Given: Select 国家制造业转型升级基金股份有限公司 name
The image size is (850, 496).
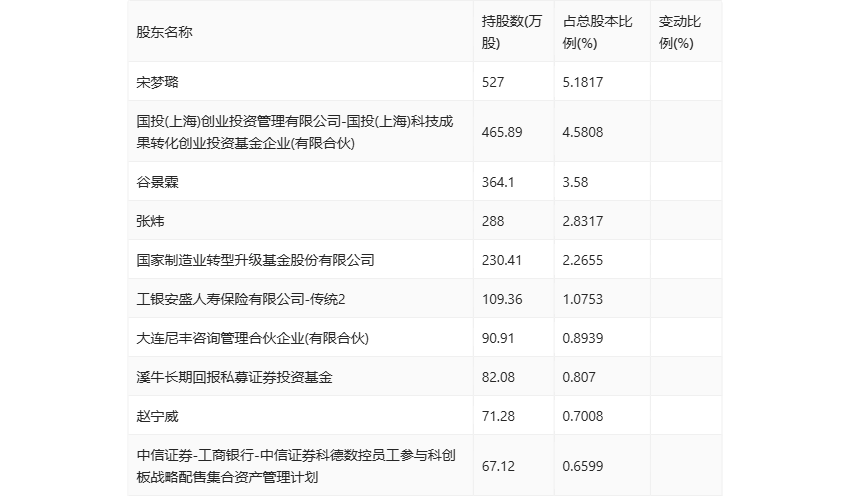Looking at the screenshot, I should (255, 260).
